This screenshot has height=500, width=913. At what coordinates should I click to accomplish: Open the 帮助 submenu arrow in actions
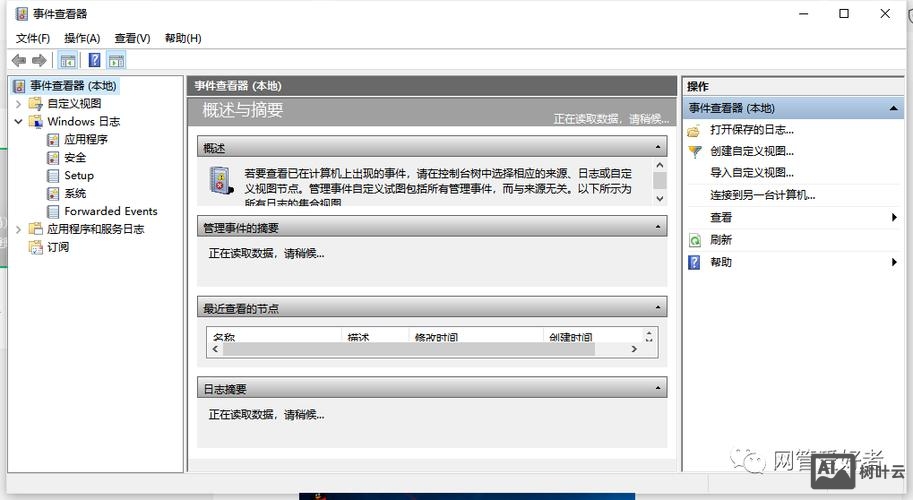click(x=894, y=262)
